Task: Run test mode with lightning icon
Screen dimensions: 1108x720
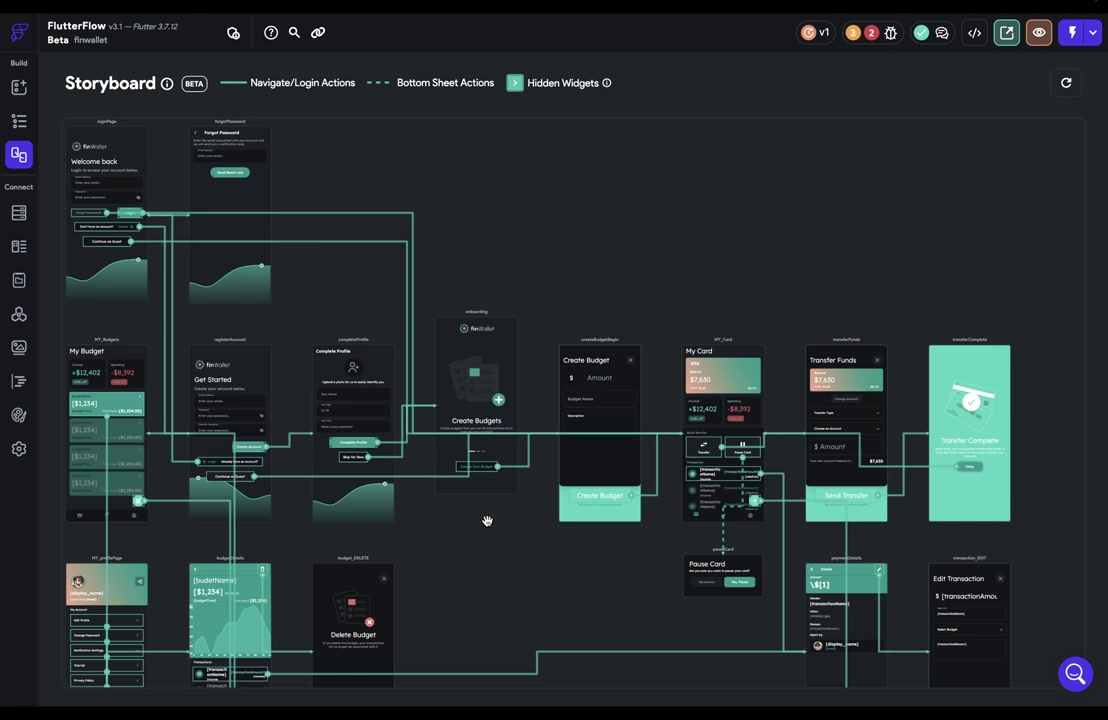Action: (x=1072, y=33)
